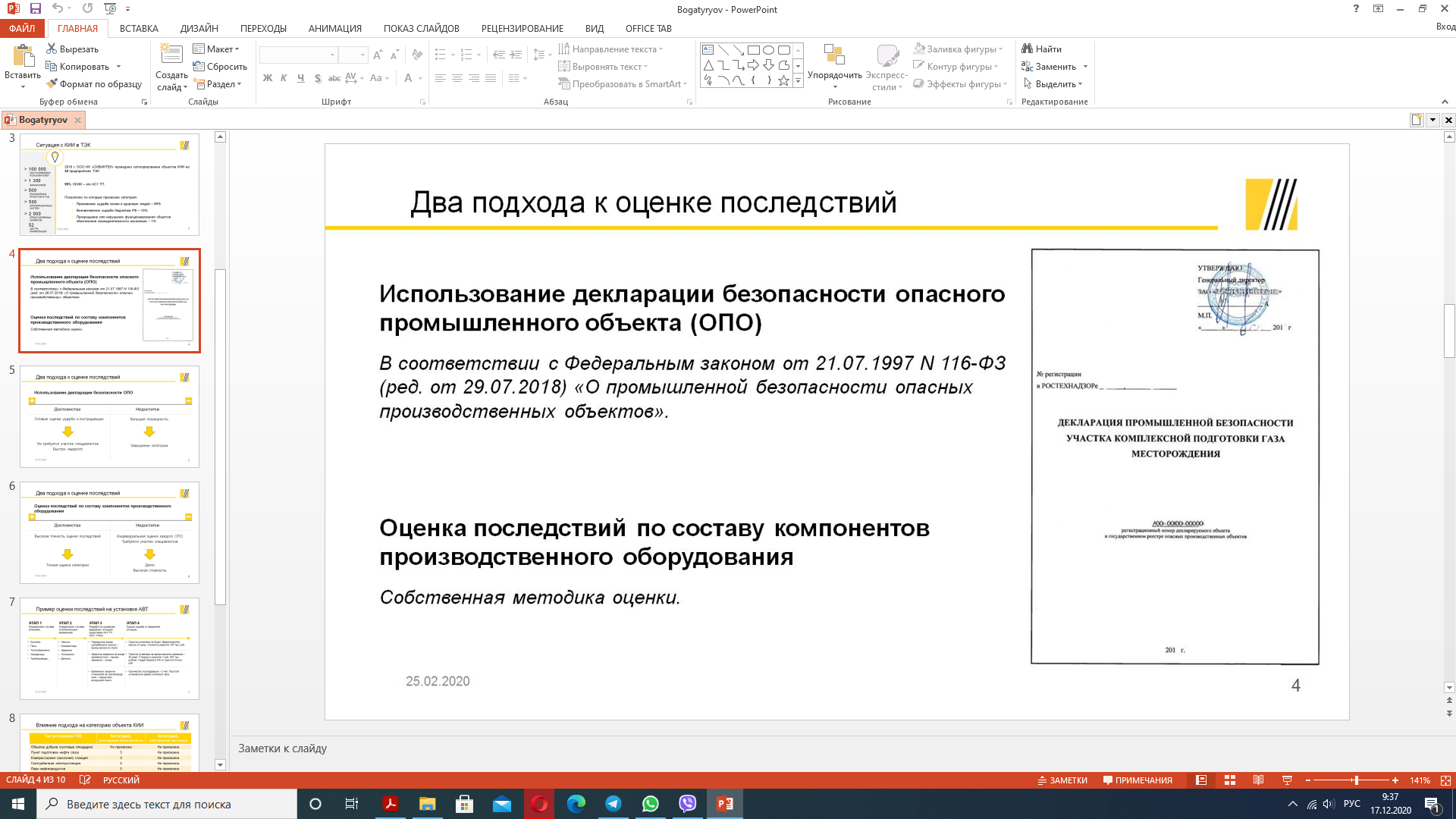Click the Windows Start button
Viewport: 1456px width, 819px height.
18,804
